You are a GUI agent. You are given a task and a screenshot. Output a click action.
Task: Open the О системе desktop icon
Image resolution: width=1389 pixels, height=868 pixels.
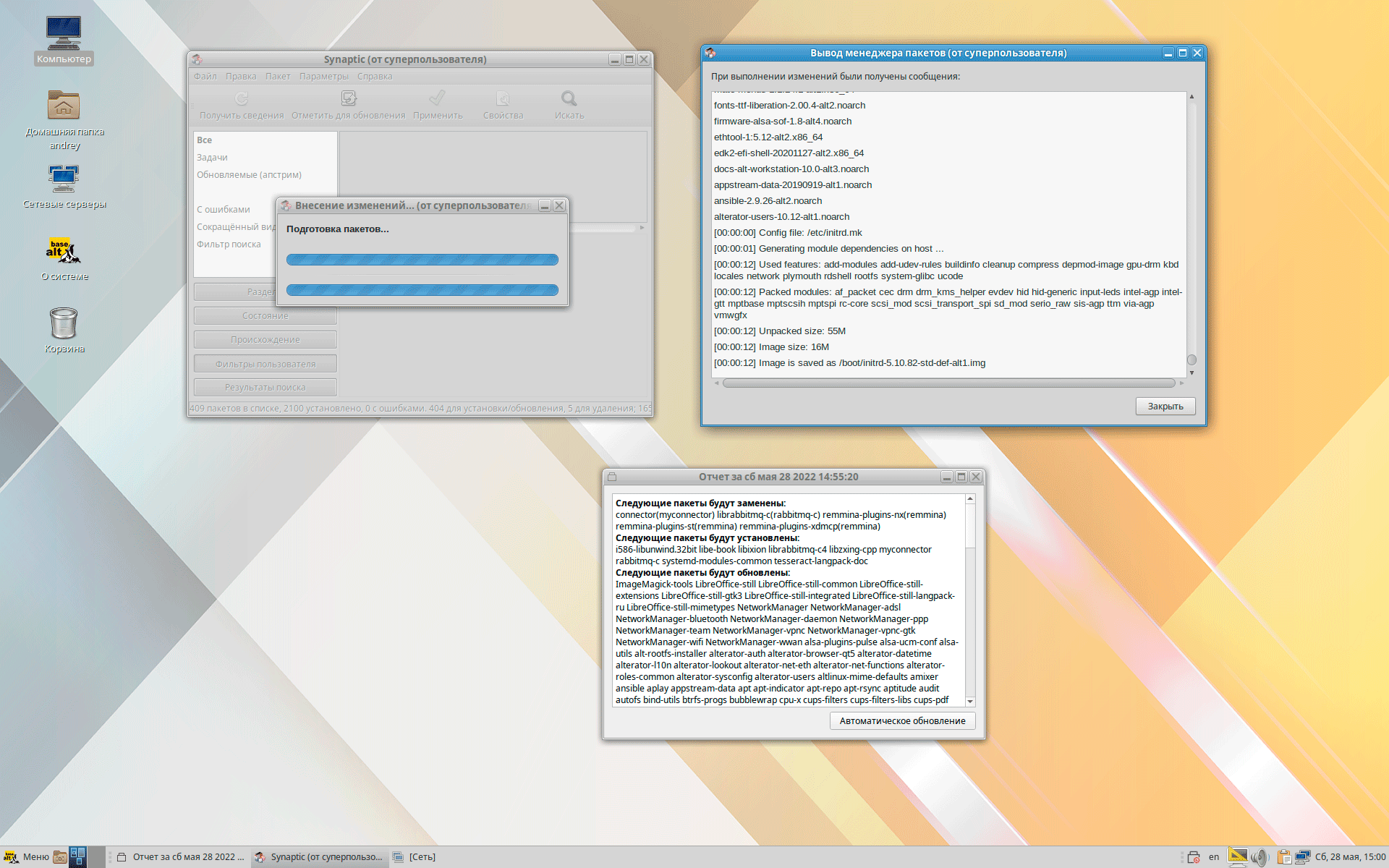(x=64, y=251)
